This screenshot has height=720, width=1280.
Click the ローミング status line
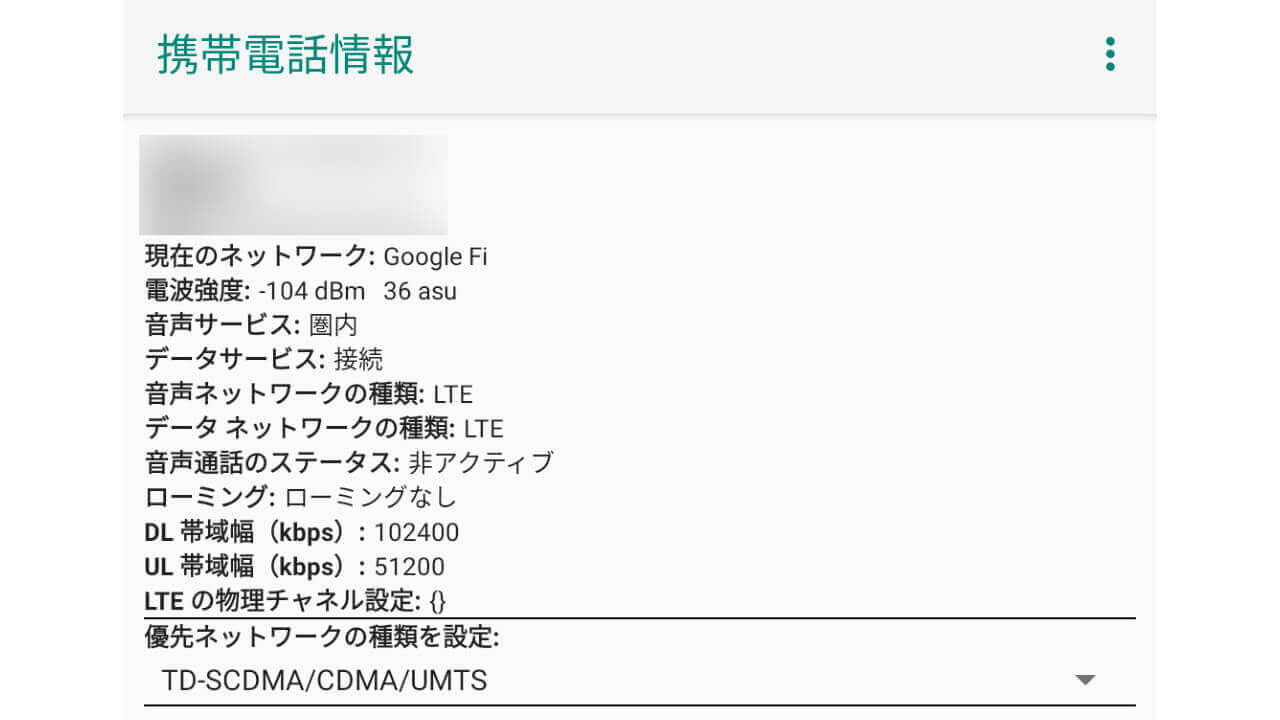pos(300,497)
